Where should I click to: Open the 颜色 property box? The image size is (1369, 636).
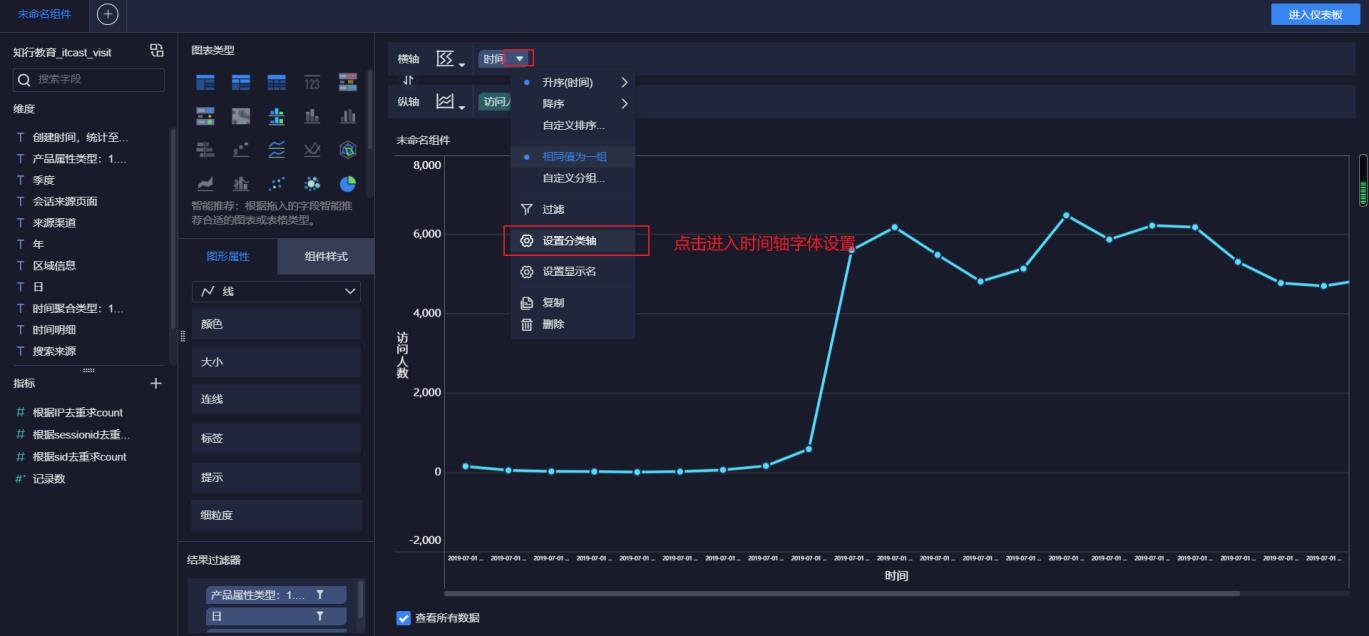click(276, 324)
